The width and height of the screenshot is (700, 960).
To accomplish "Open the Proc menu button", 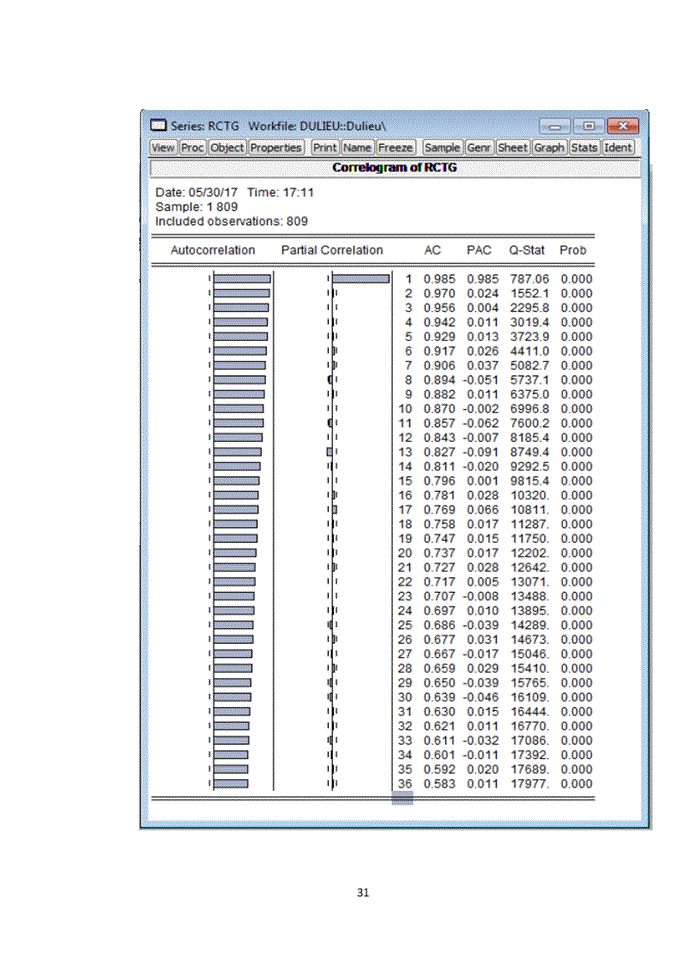I will click(192, 147).
